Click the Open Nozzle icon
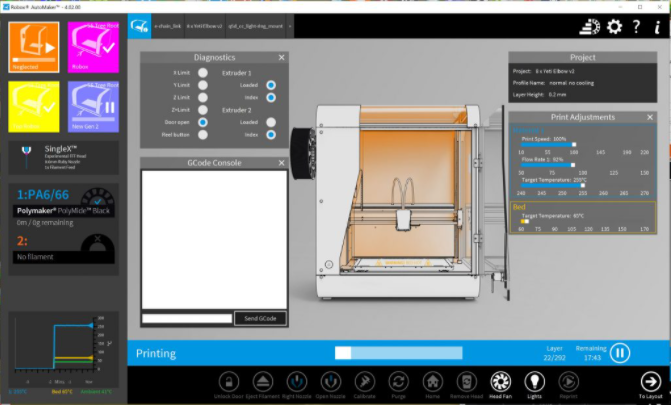 [330, 381]
